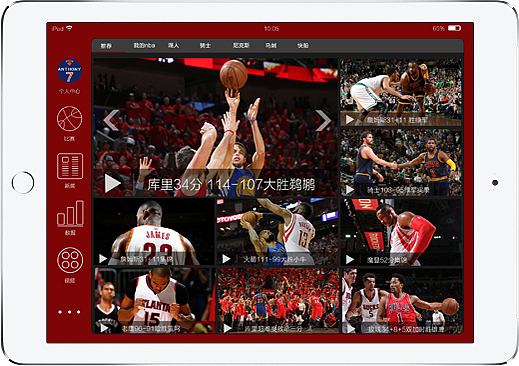
Task: Play the Rockets 111-99 video
Action: pos(226,259)
